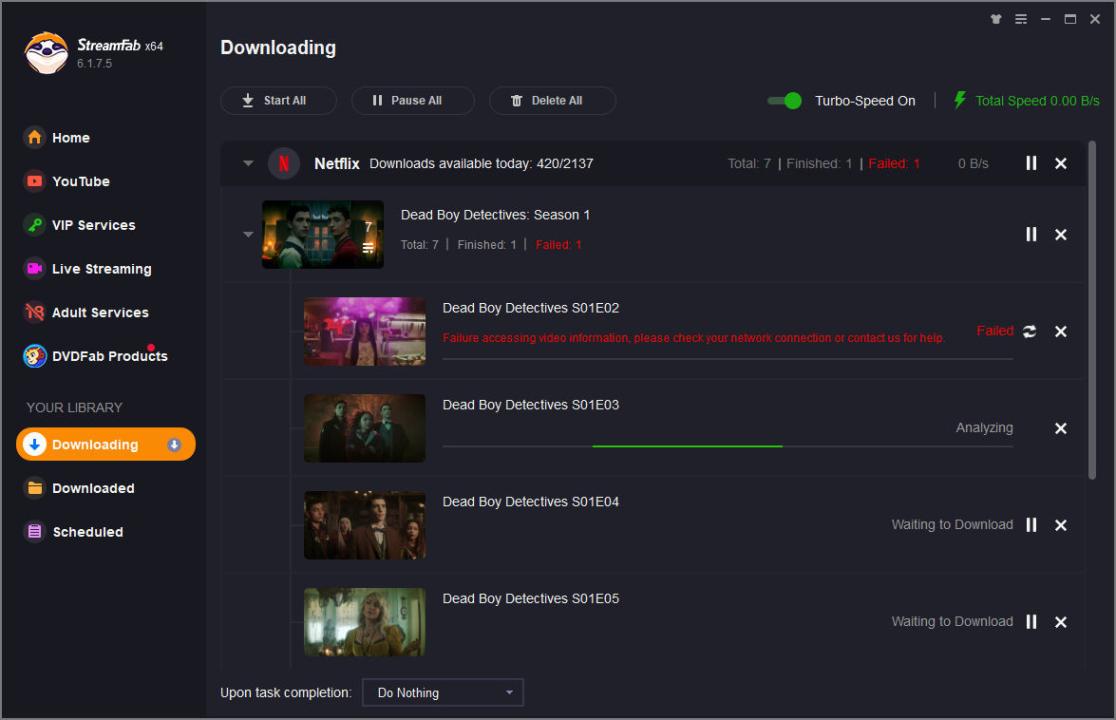This screenshot has width=1116, height=720.
Task: Click the skin/theme shirt icon in title bar
Action: pos(995,19)
